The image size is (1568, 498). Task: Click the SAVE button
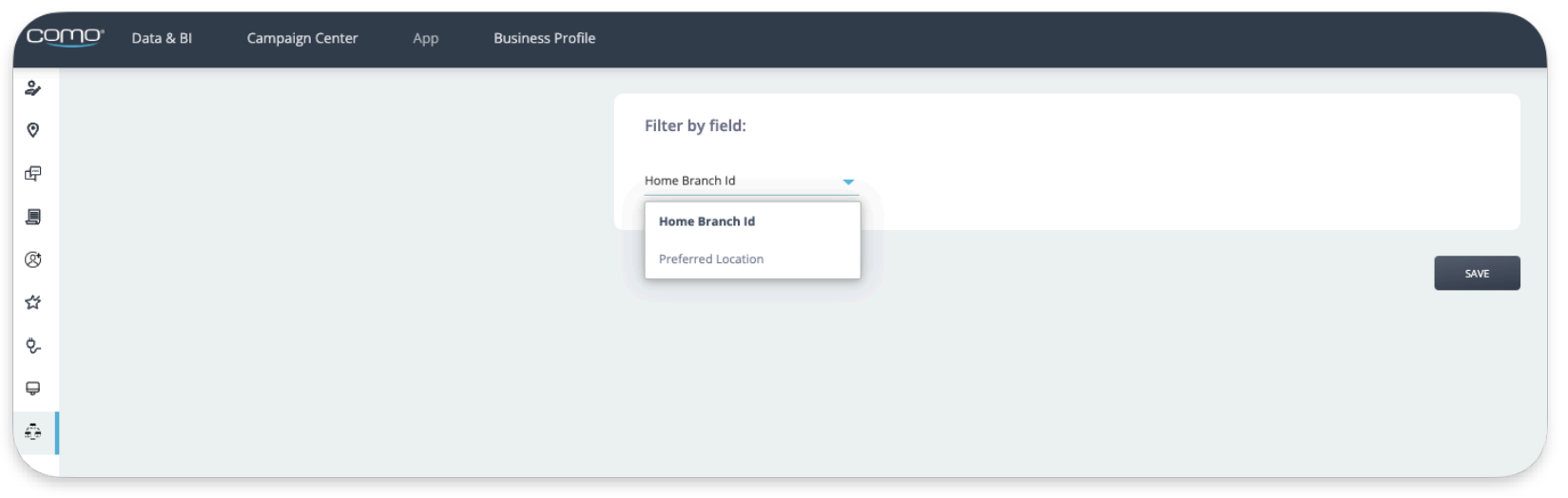point(1477,273)
